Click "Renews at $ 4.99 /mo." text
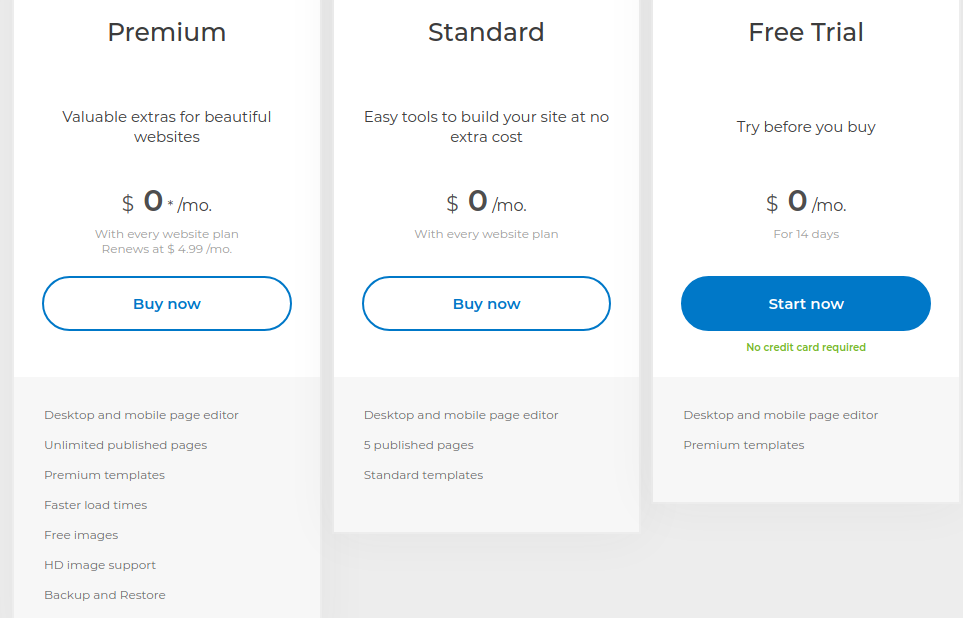 [x=167, y=249]
